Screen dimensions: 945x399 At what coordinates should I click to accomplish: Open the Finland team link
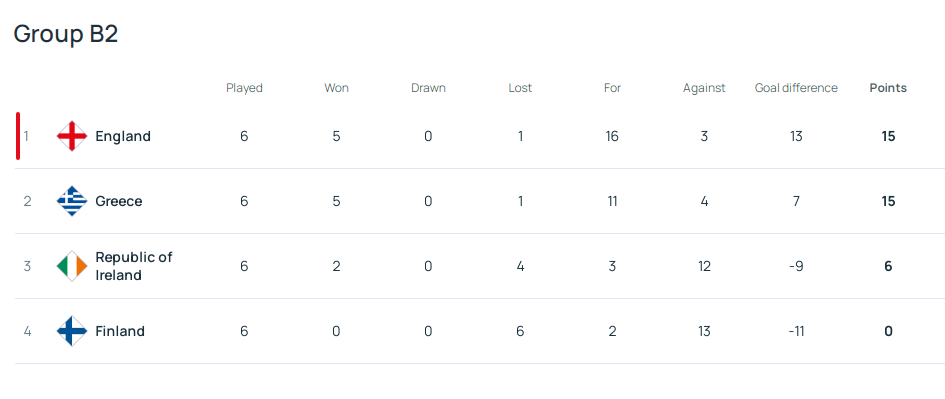pos(120,331)
